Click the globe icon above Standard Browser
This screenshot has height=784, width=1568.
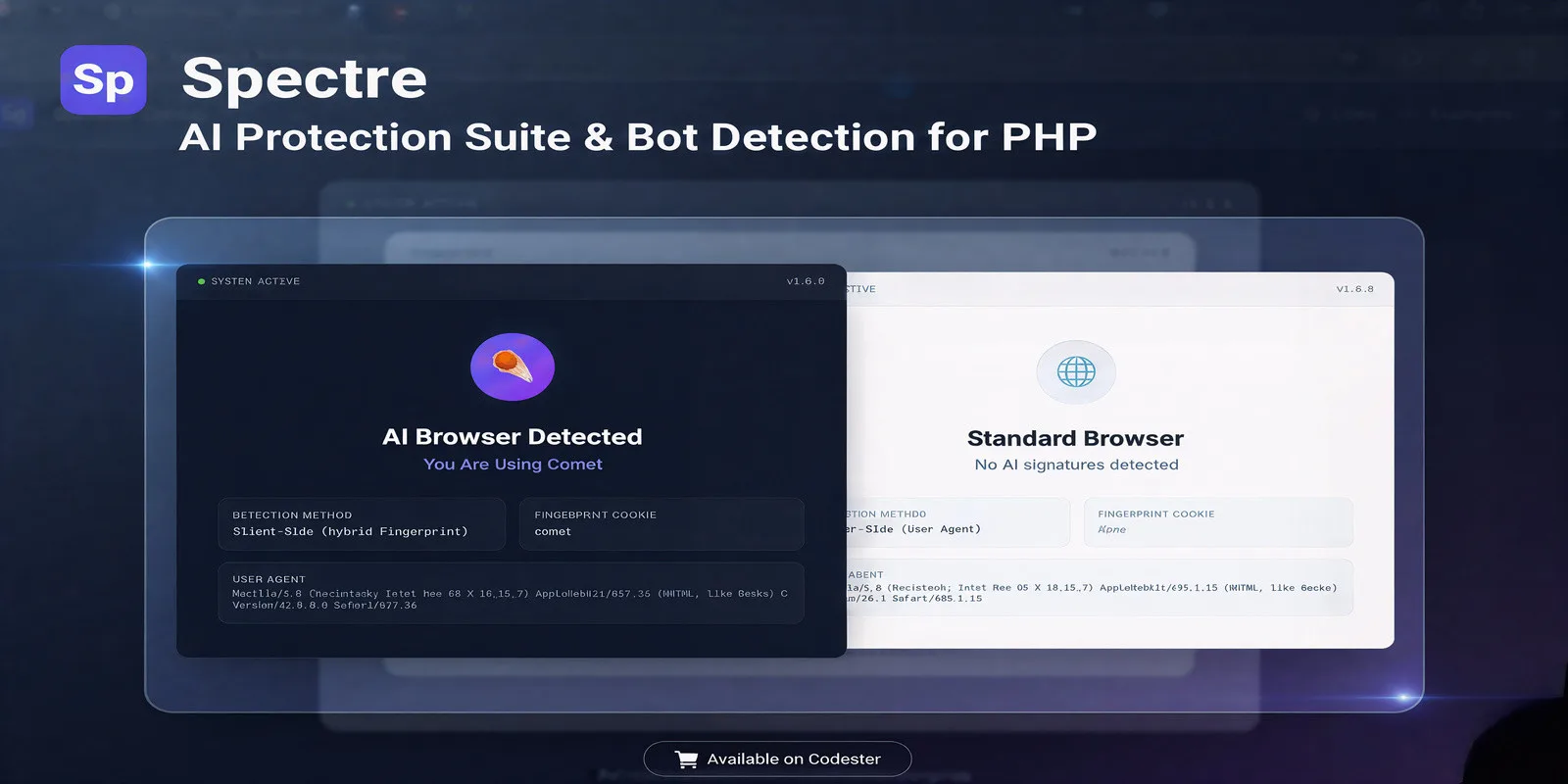coord(1076,371)
